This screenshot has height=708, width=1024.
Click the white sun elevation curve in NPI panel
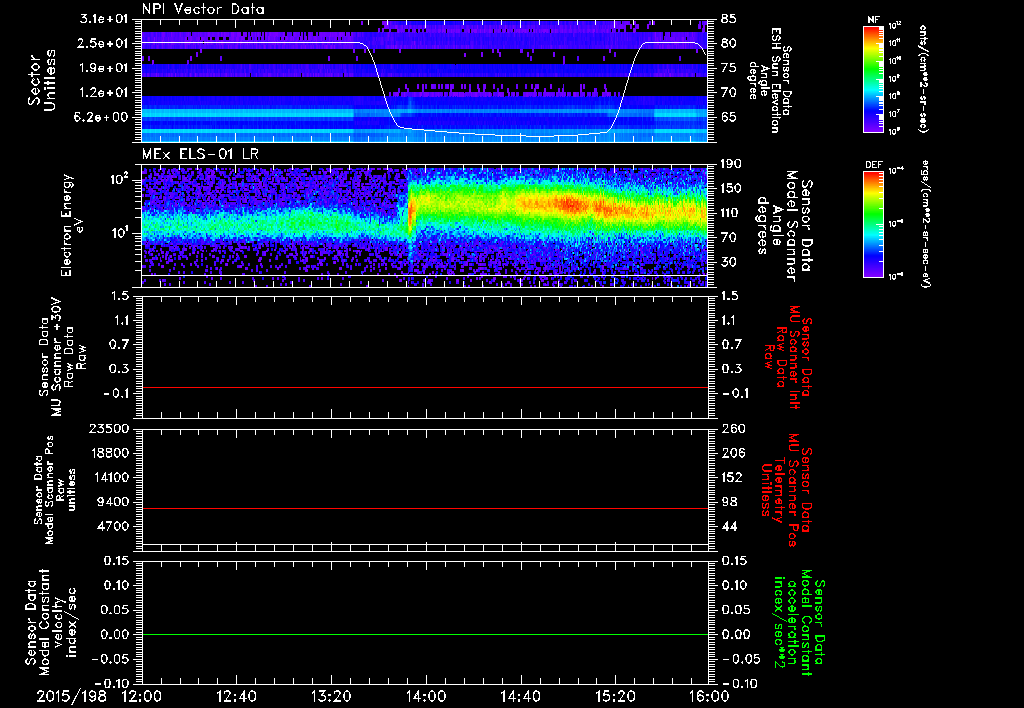pos(425,89)
